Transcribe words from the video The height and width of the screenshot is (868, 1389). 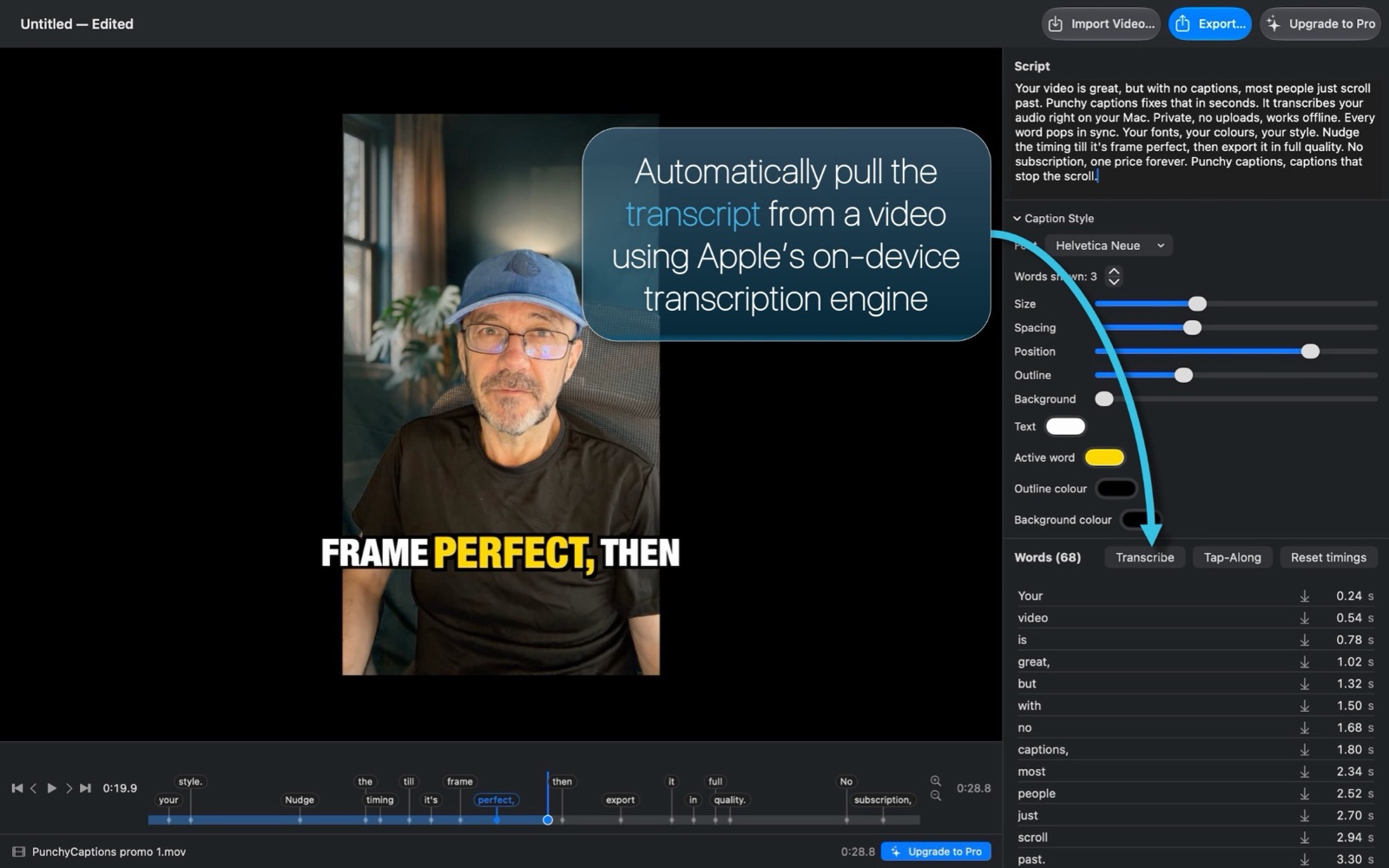(1144, 557)
